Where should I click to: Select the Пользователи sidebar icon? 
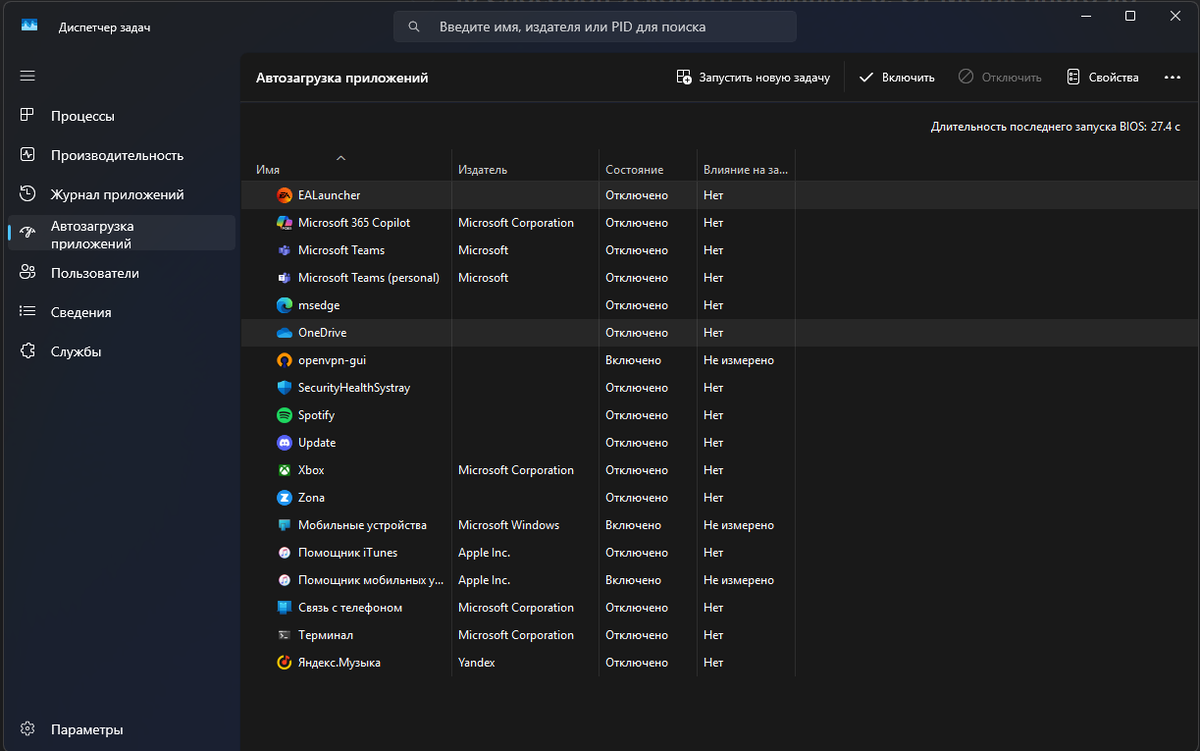[x=28, y=273]
